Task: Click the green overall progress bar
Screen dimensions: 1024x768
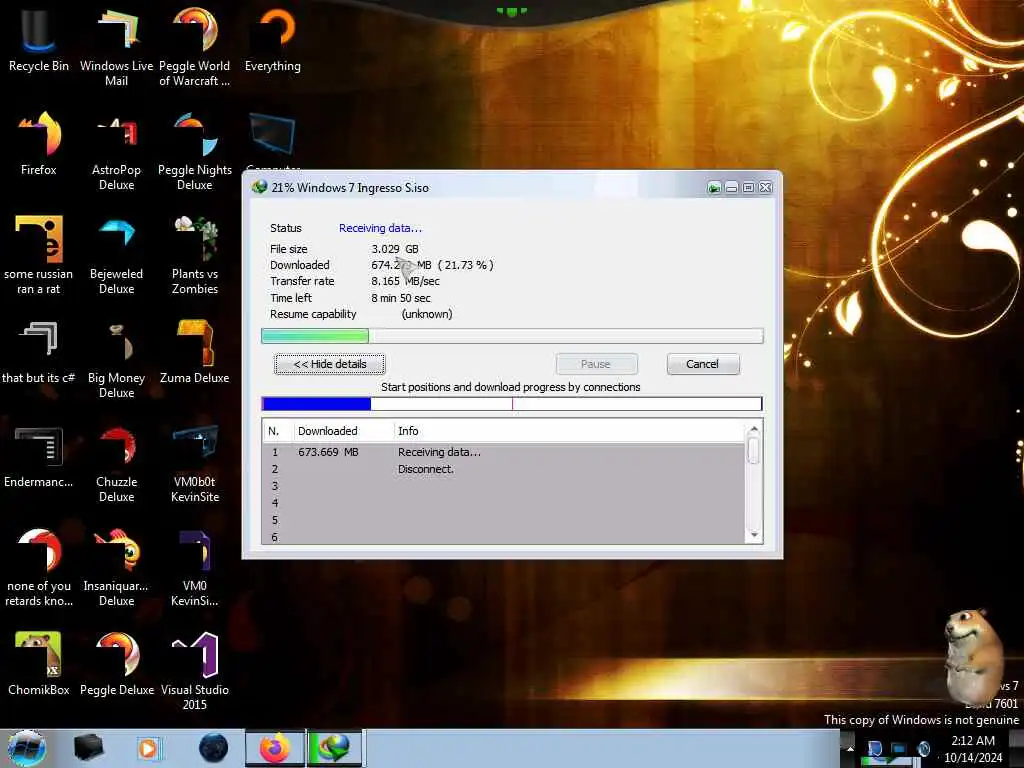Action: pos(512,336)
